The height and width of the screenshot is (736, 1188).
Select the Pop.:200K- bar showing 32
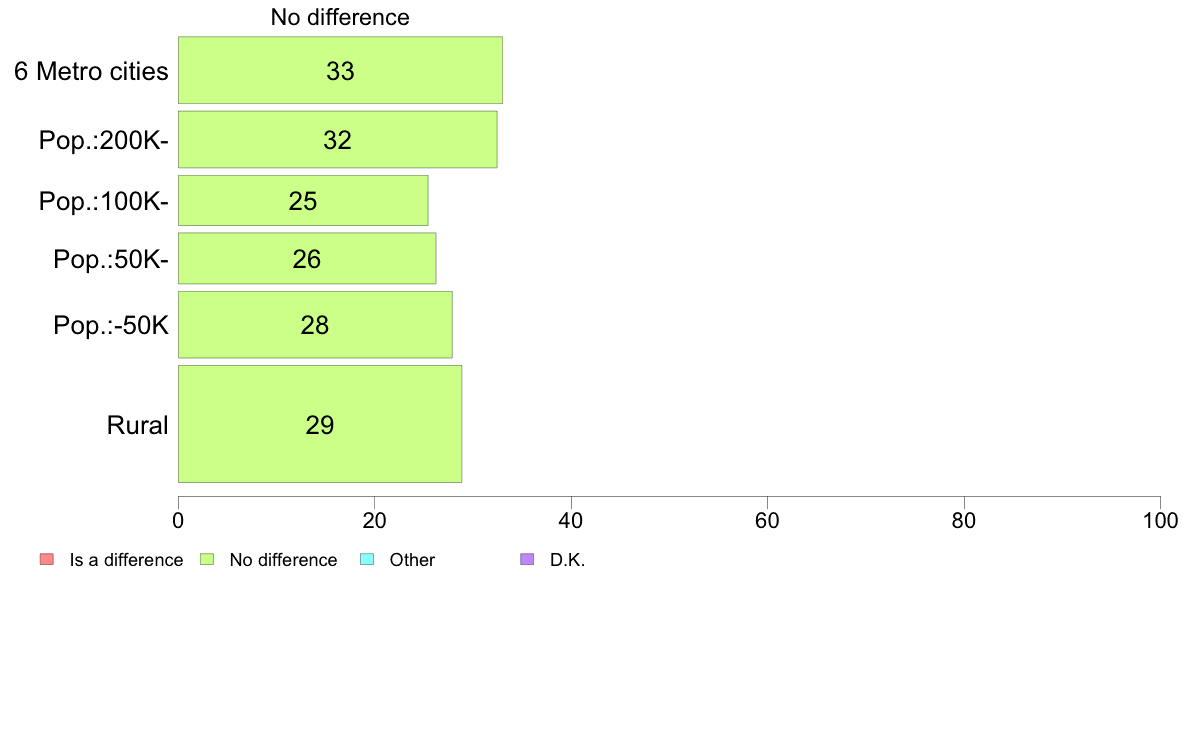337,139
